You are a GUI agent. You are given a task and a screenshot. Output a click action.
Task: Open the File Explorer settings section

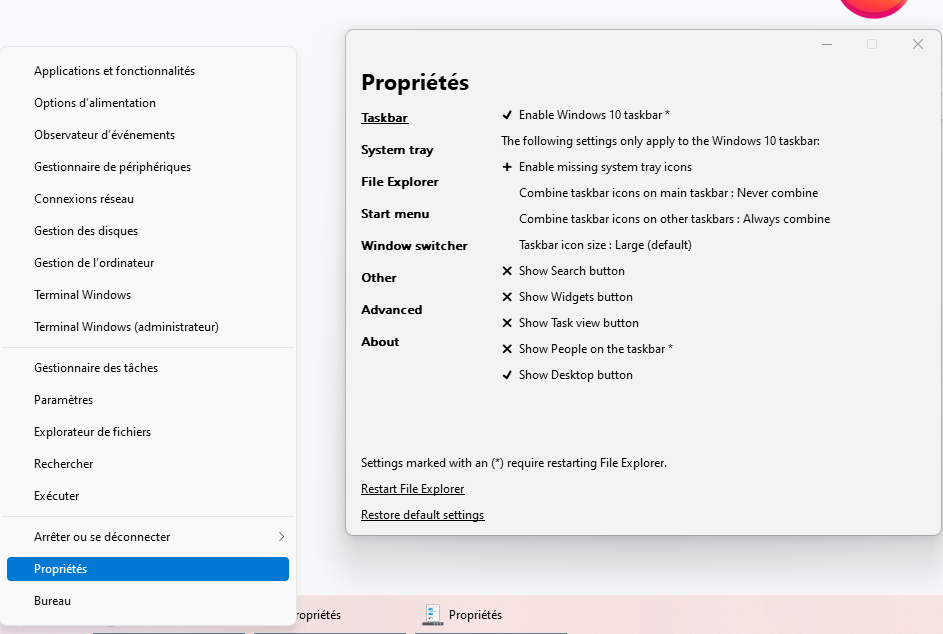pos(400,182)
